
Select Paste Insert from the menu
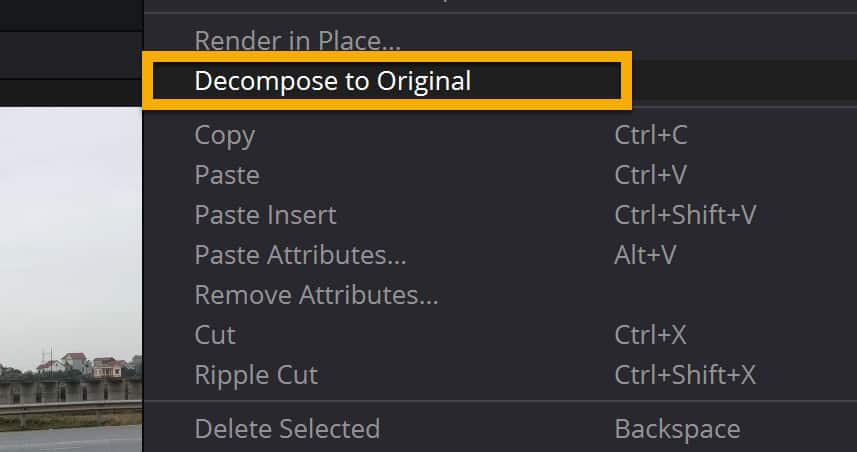coord(266,215)
